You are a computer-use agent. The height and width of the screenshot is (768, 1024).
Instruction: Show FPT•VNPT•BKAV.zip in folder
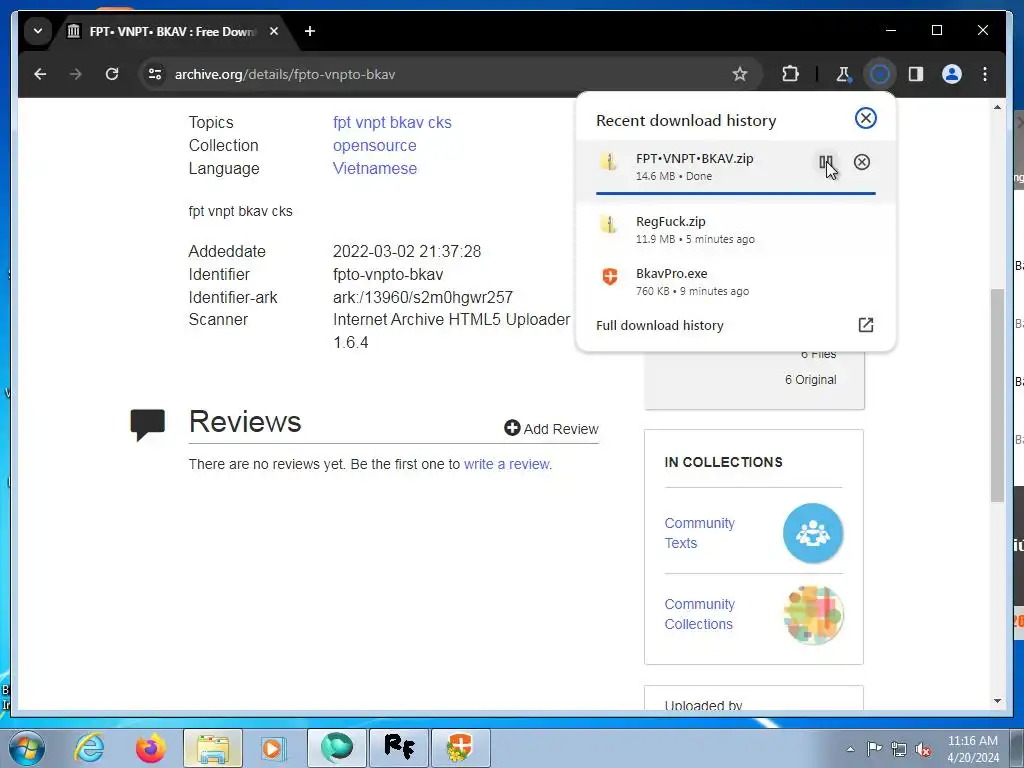click(x=826, y=162)
